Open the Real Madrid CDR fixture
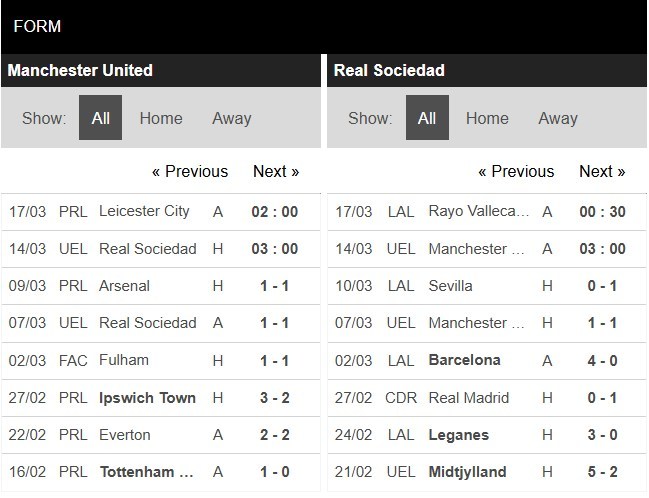 (487, 398)
